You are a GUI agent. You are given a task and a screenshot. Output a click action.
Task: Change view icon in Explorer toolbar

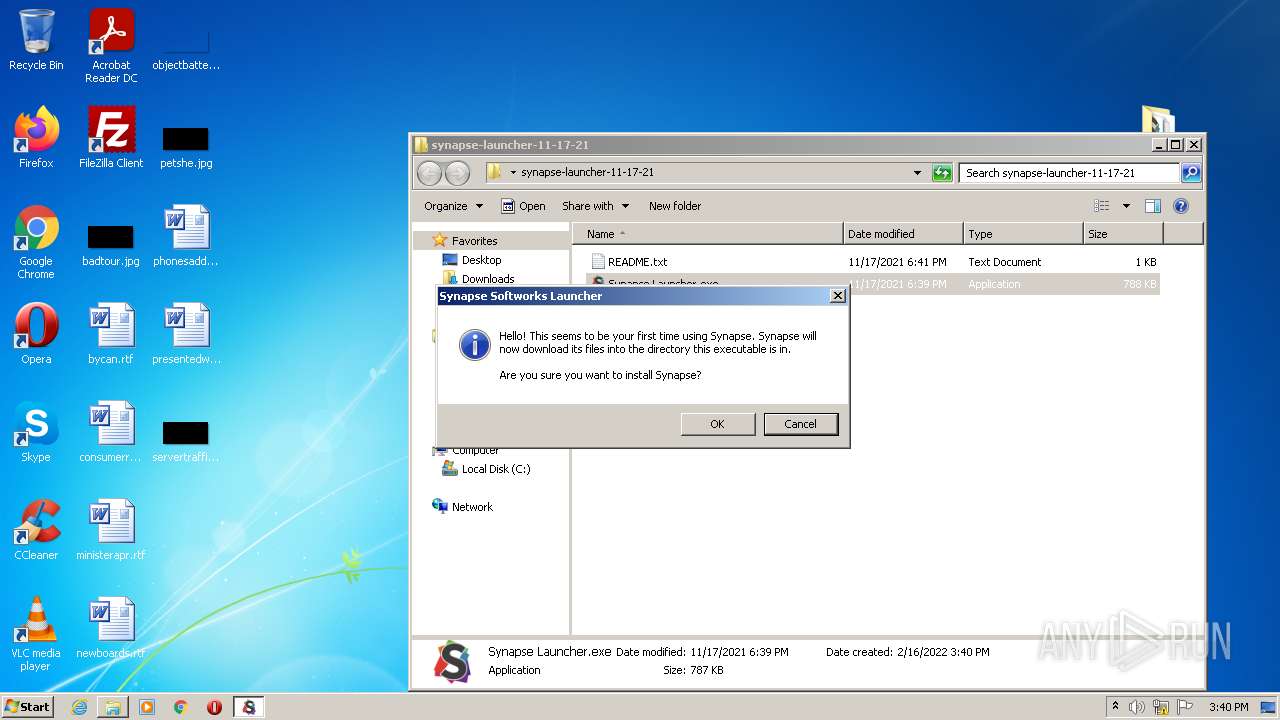pos(1101,206)
